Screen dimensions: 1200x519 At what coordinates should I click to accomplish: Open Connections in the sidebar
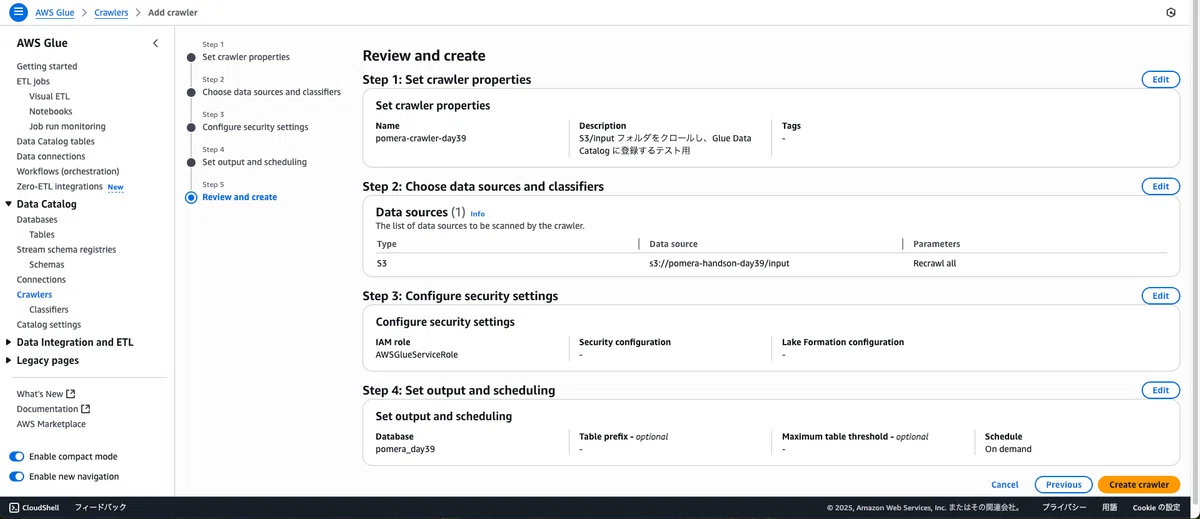[x=41, y=279]
